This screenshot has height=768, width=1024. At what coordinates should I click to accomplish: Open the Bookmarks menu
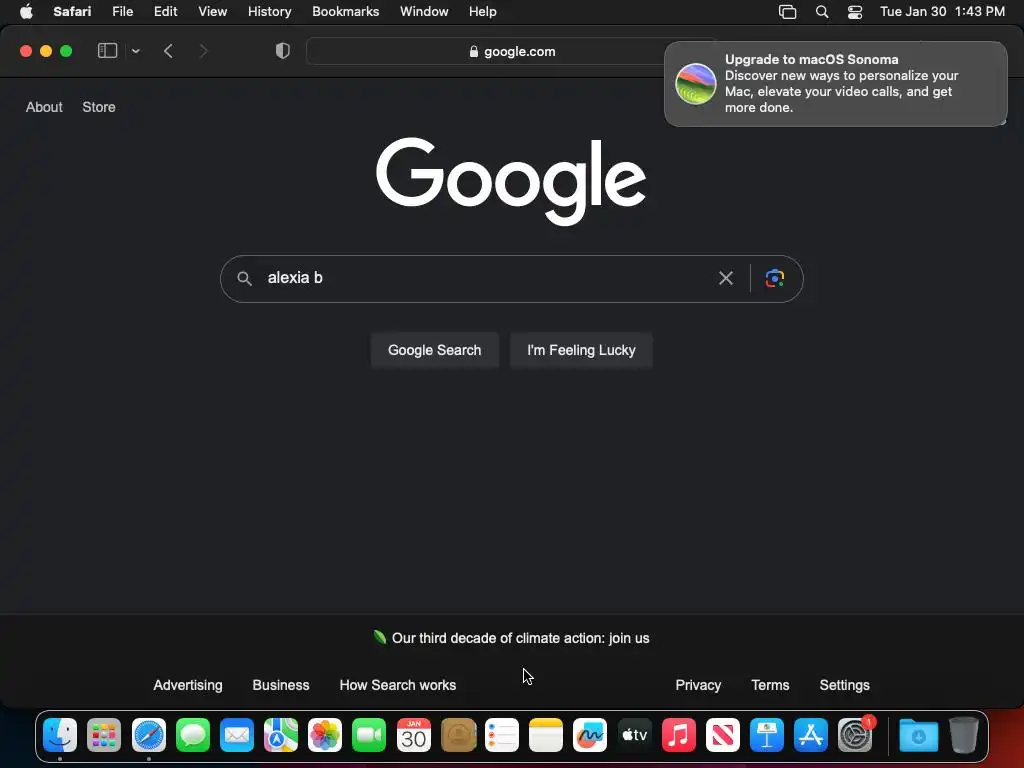(x=345, y=12)
